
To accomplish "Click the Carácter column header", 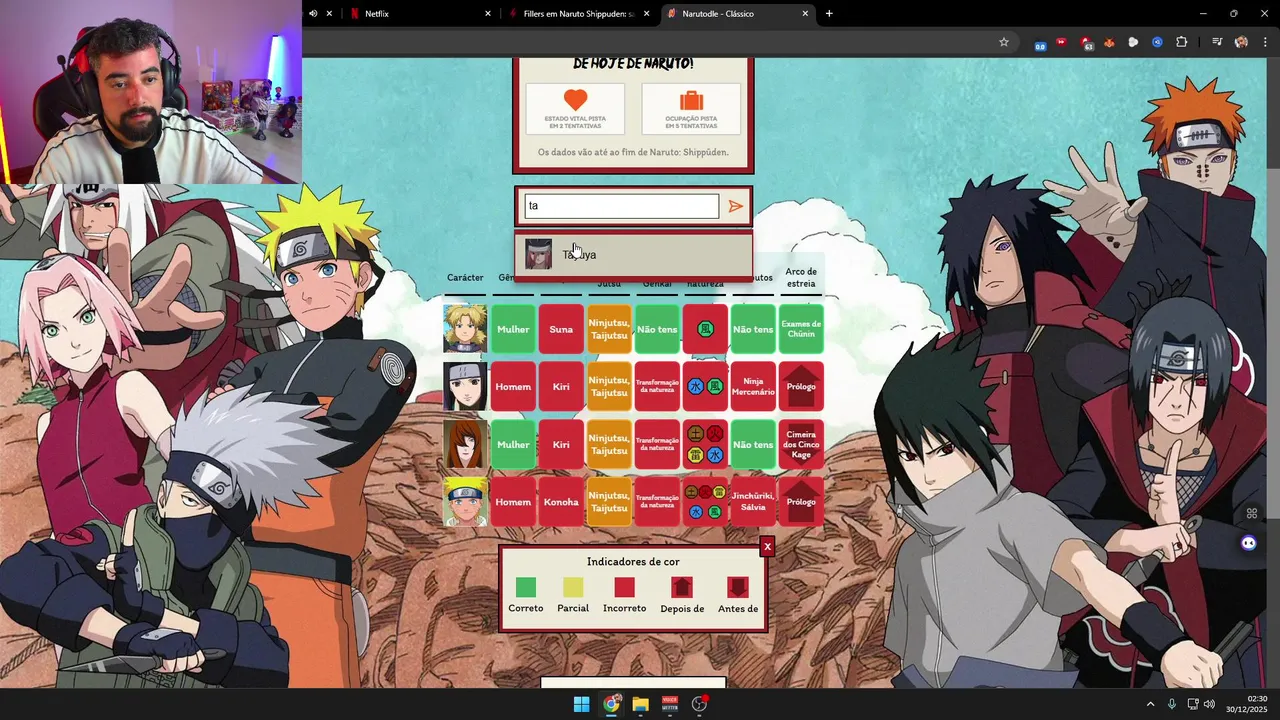I will pos(465,278).
